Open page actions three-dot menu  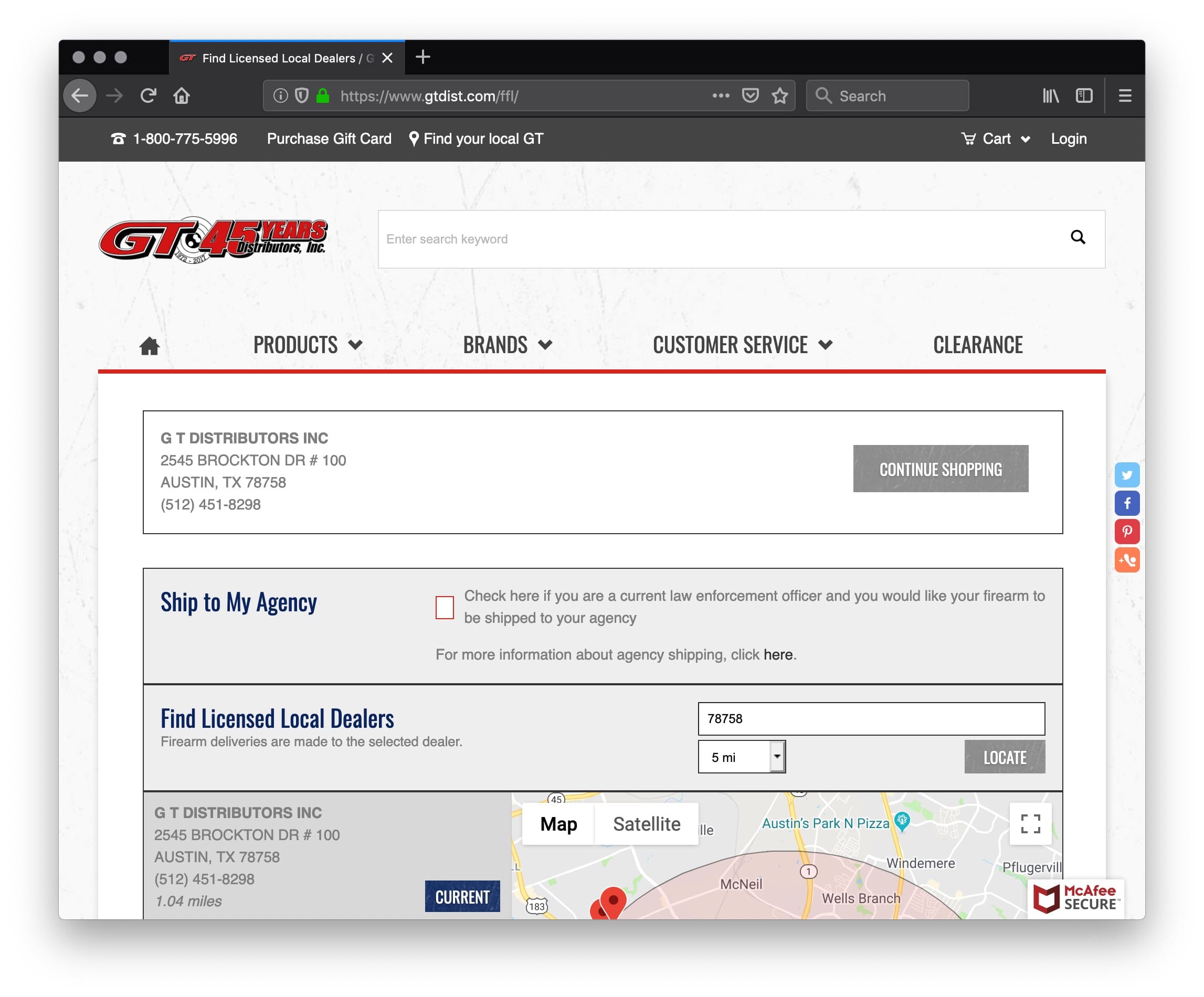point(721,95)
